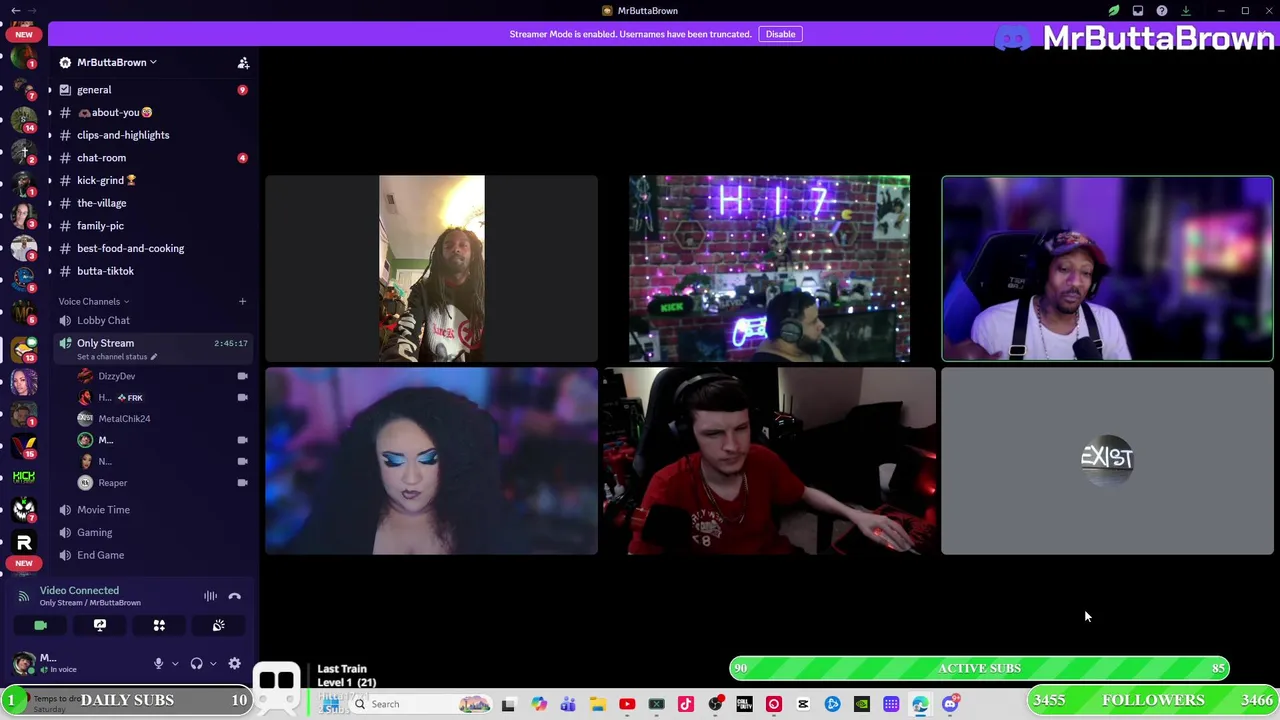Expand the chat-room channel arrow
Image resolution: width=1280 pixels, height=720 pixels.
[x=49, y=158]
